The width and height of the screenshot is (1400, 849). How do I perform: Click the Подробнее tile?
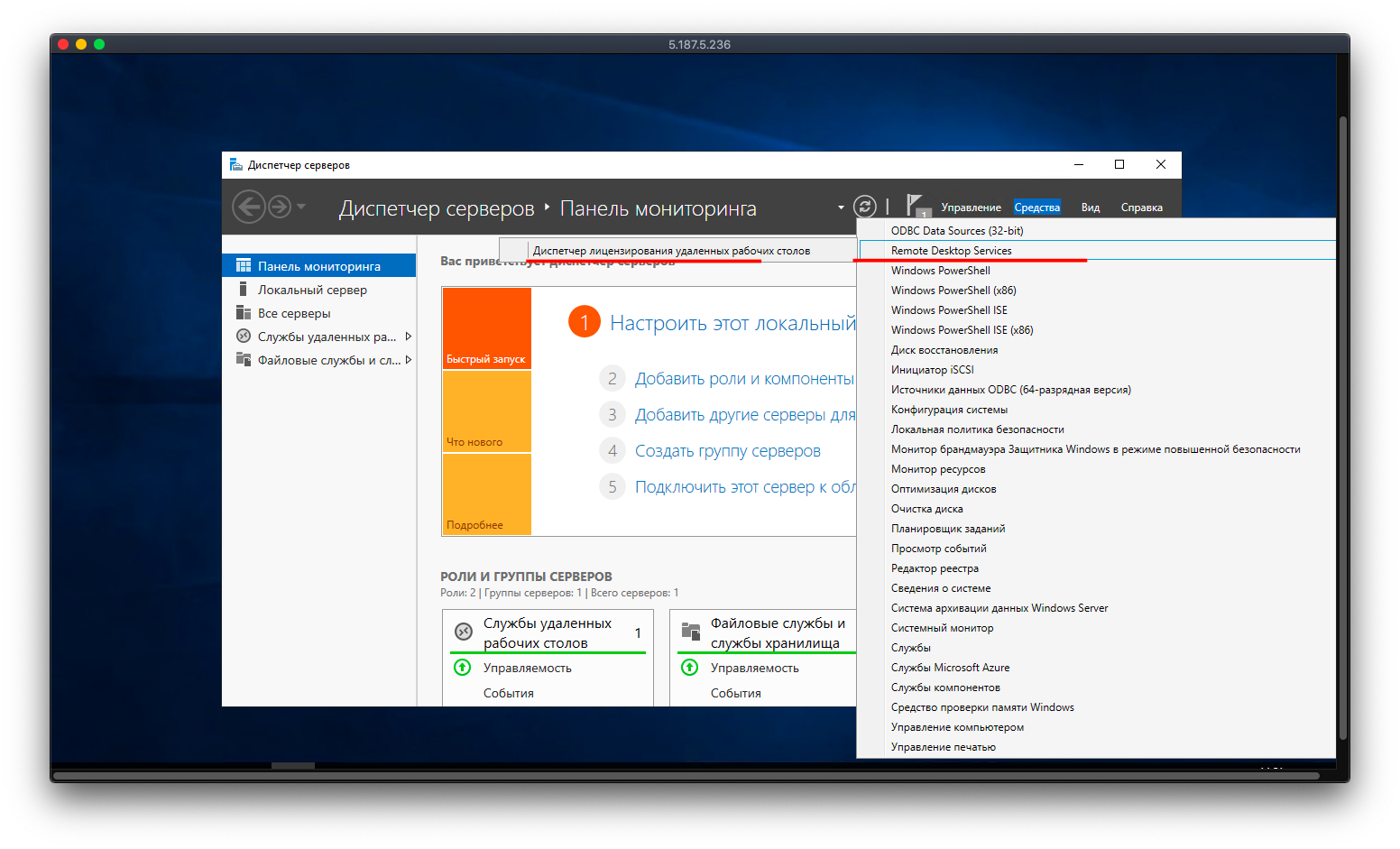tap(487, 494)
